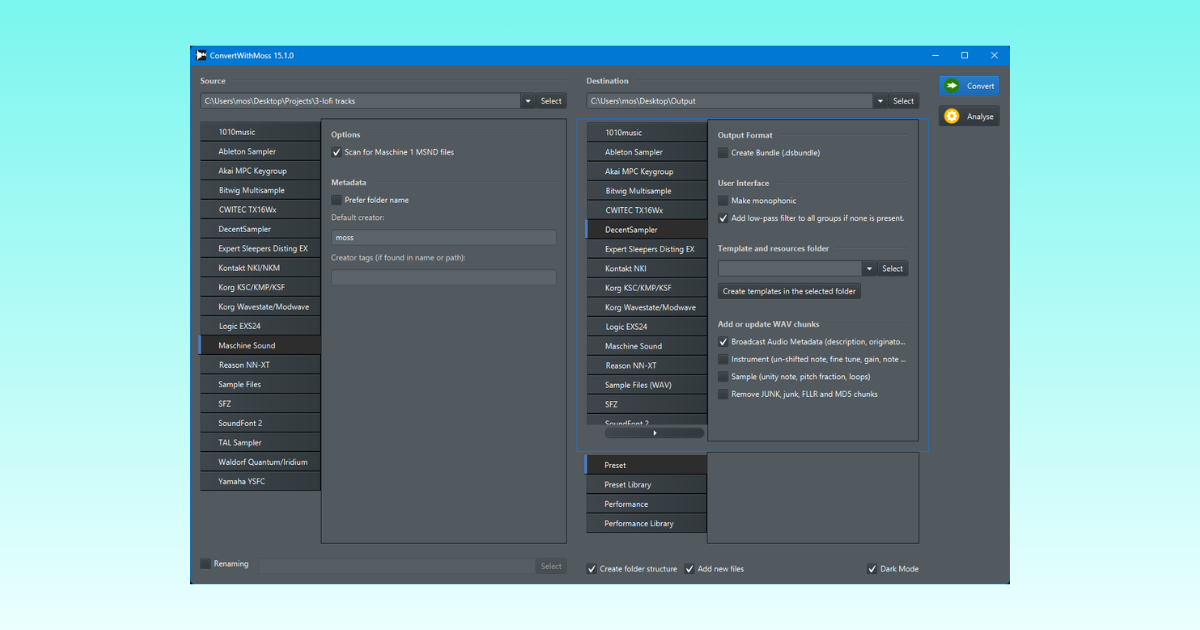Click the Renaming file path field
This screenshot has width=1200, height=630.
(x=397, y=566)
